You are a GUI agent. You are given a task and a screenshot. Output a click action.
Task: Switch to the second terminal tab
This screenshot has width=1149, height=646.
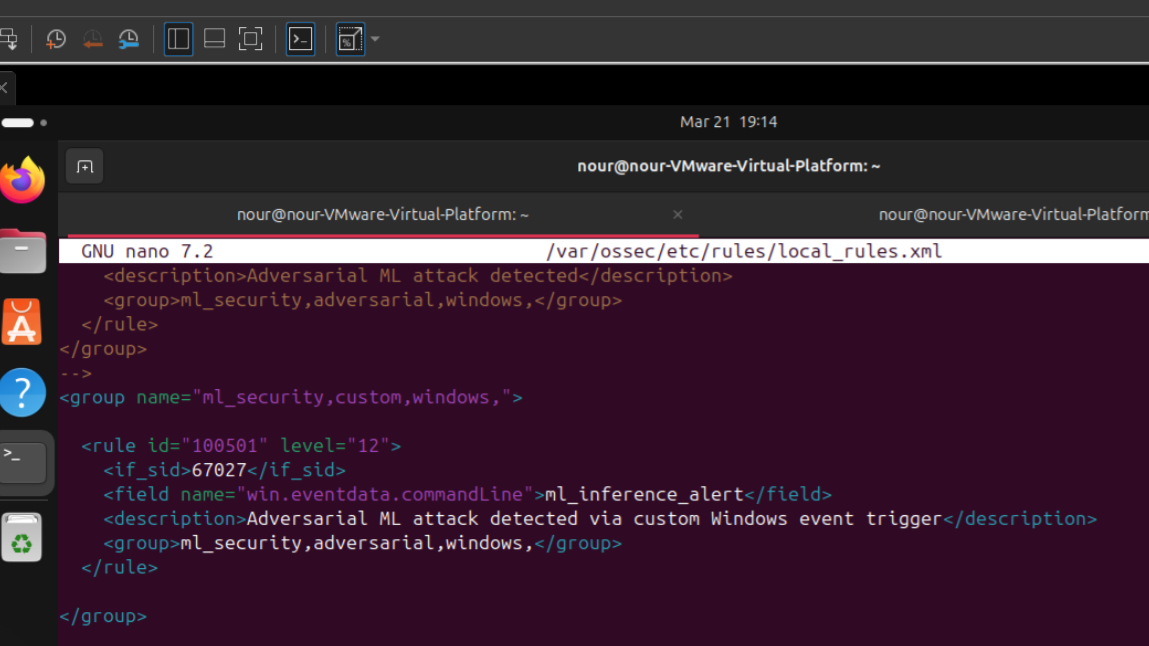click(1010, 215)
